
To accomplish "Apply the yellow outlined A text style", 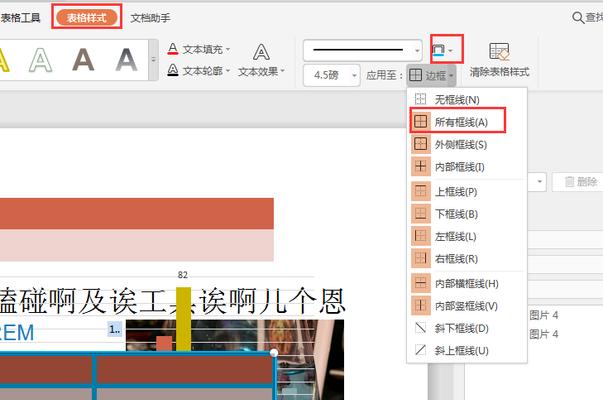I will tap(4, 60).
